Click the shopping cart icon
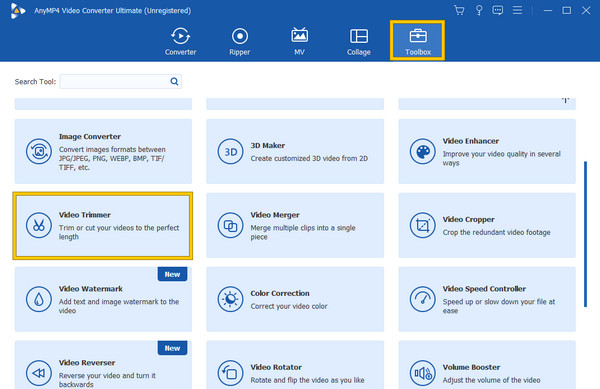 [x=459, y=10]
